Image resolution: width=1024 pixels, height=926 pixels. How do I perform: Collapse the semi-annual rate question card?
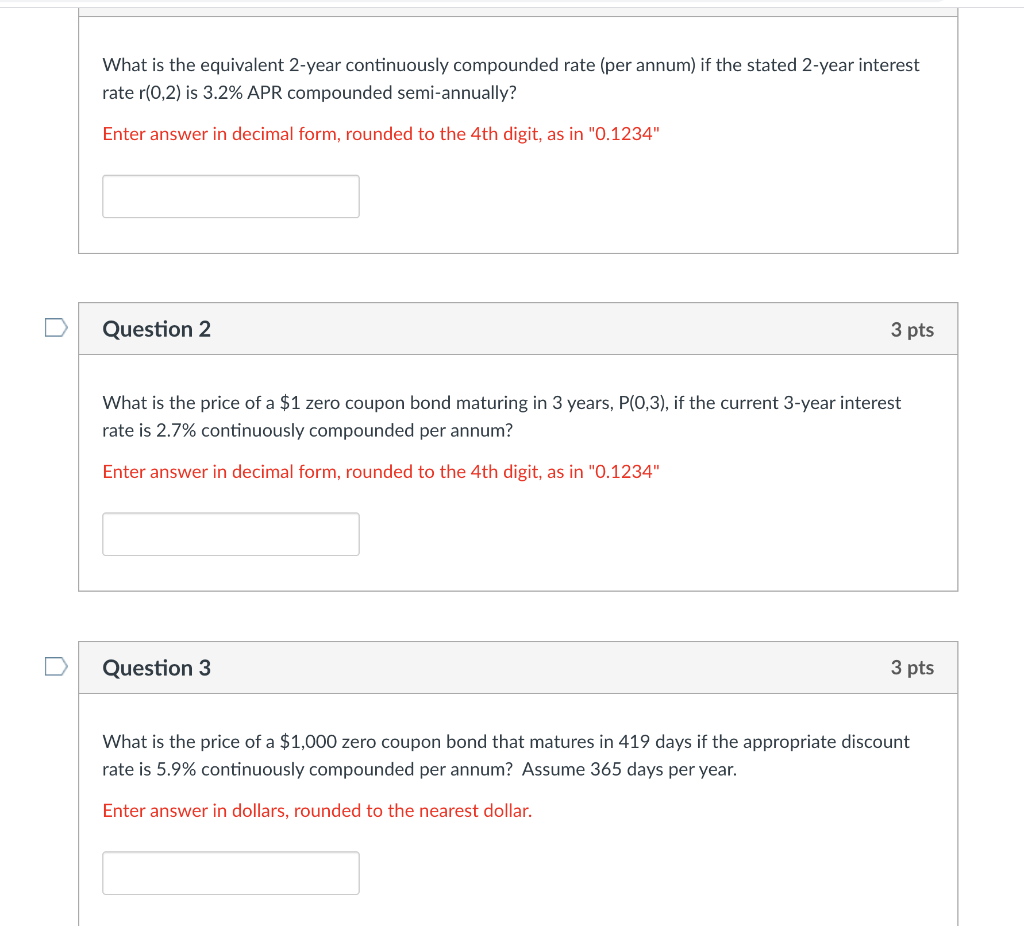point(517,8)
